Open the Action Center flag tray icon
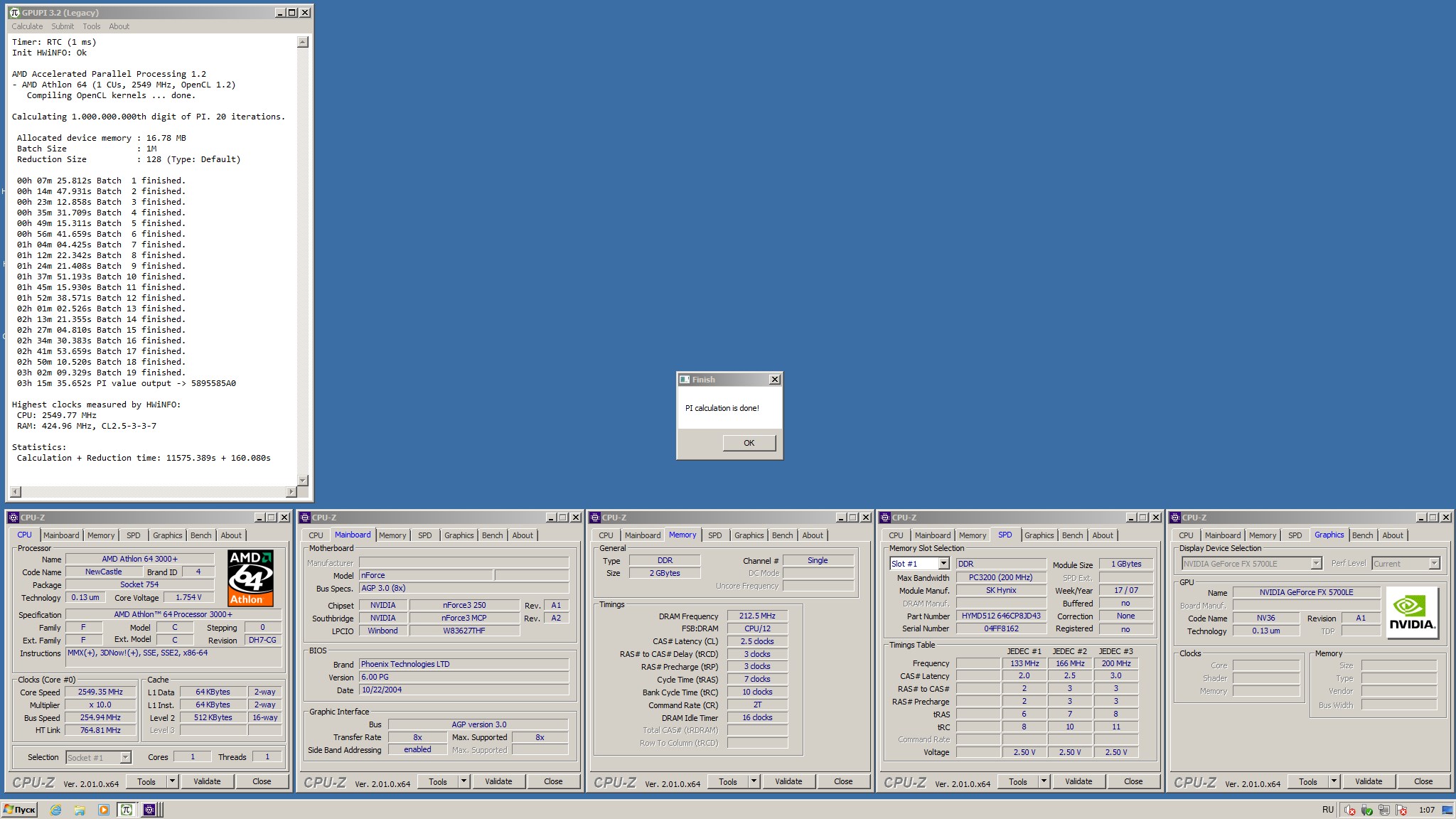Viewport: 1456px width, 819px height. coord(1401,810)
